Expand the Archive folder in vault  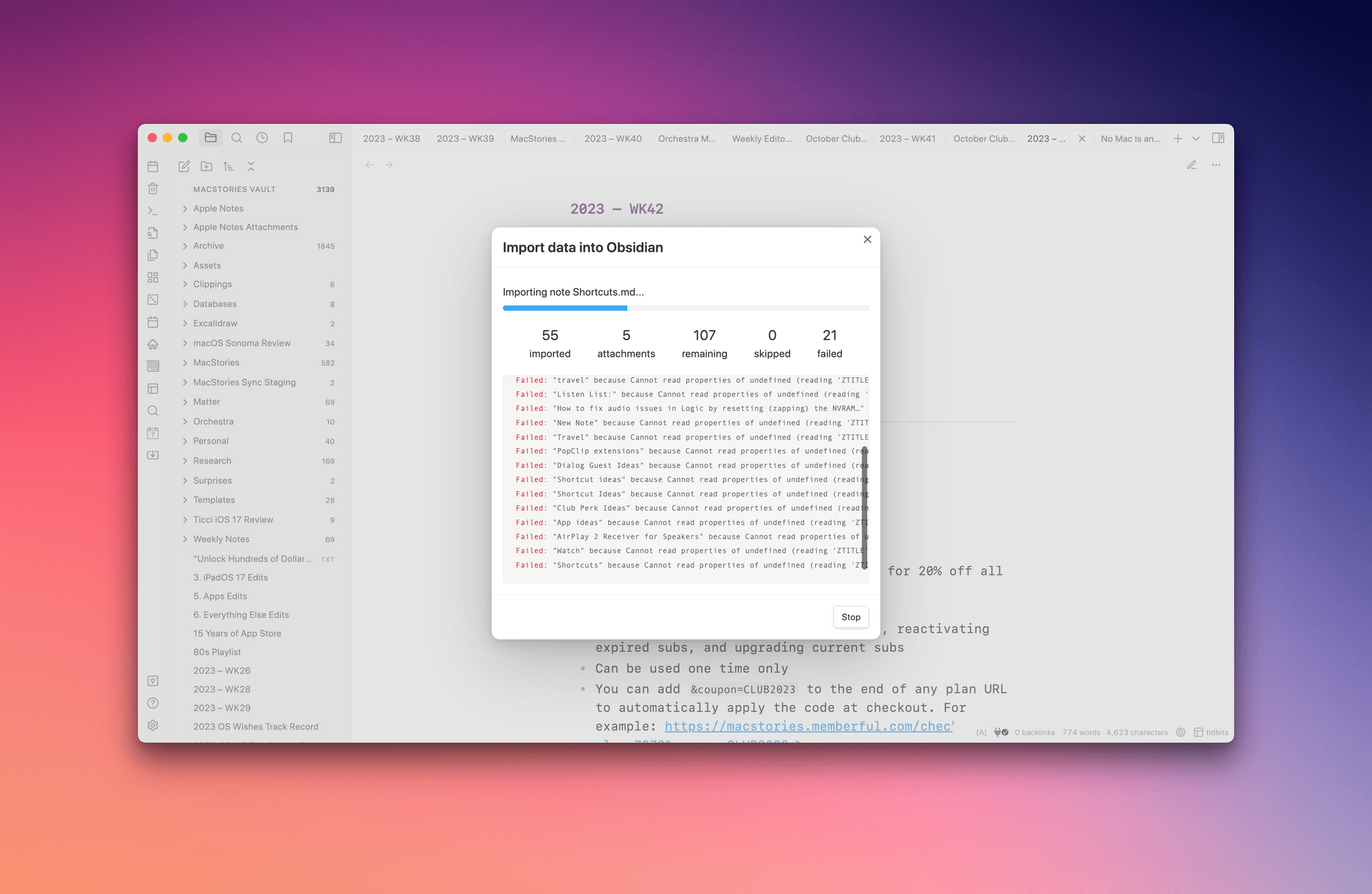184,246
